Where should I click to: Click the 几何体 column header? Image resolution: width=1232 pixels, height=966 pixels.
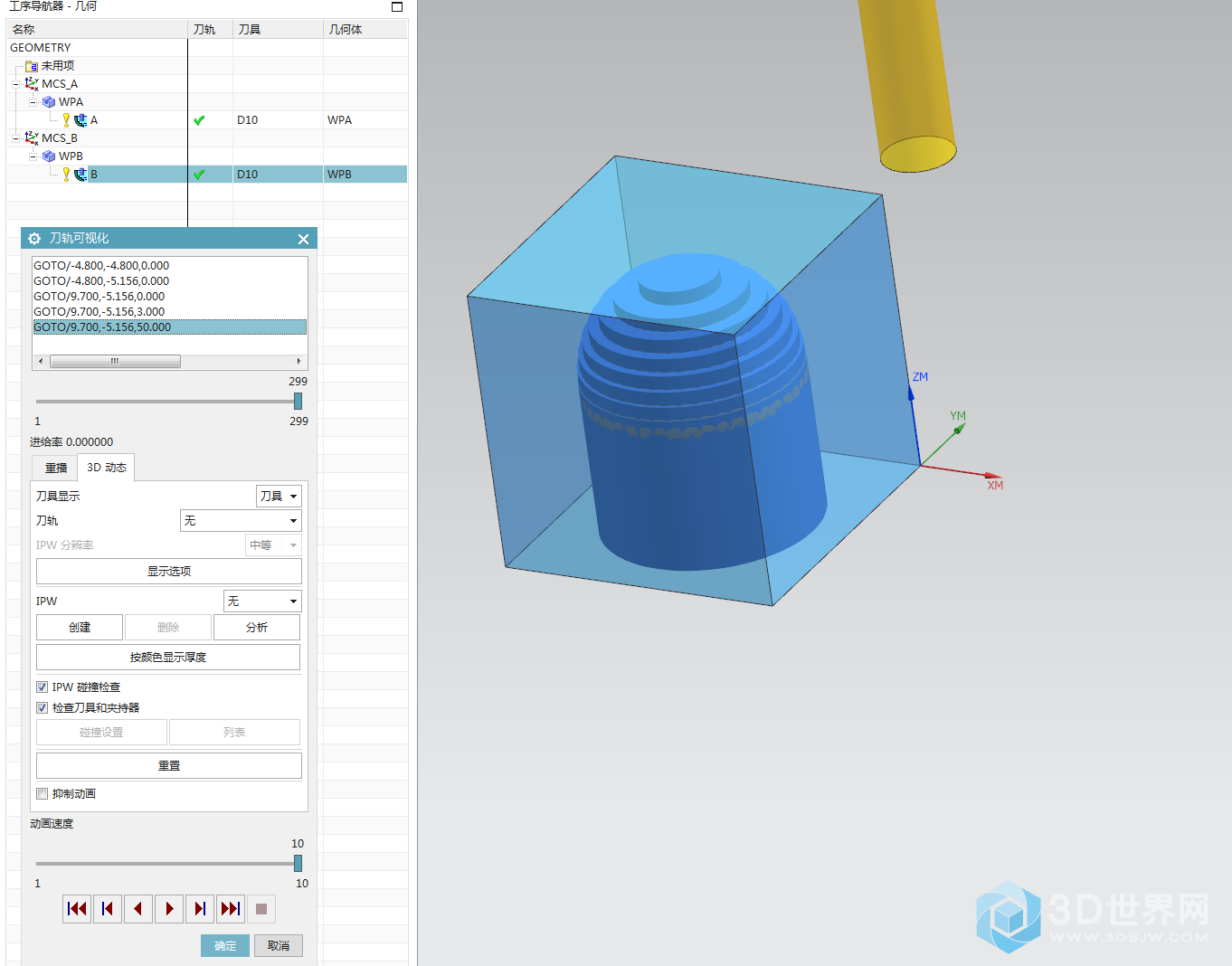pos(365,30)
